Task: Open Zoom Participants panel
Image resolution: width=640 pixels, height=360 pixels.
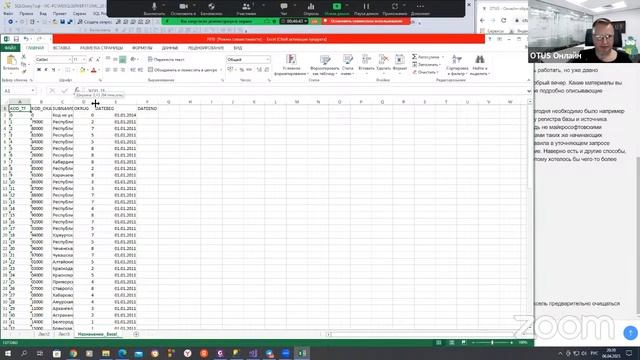Action: (246, 7)
